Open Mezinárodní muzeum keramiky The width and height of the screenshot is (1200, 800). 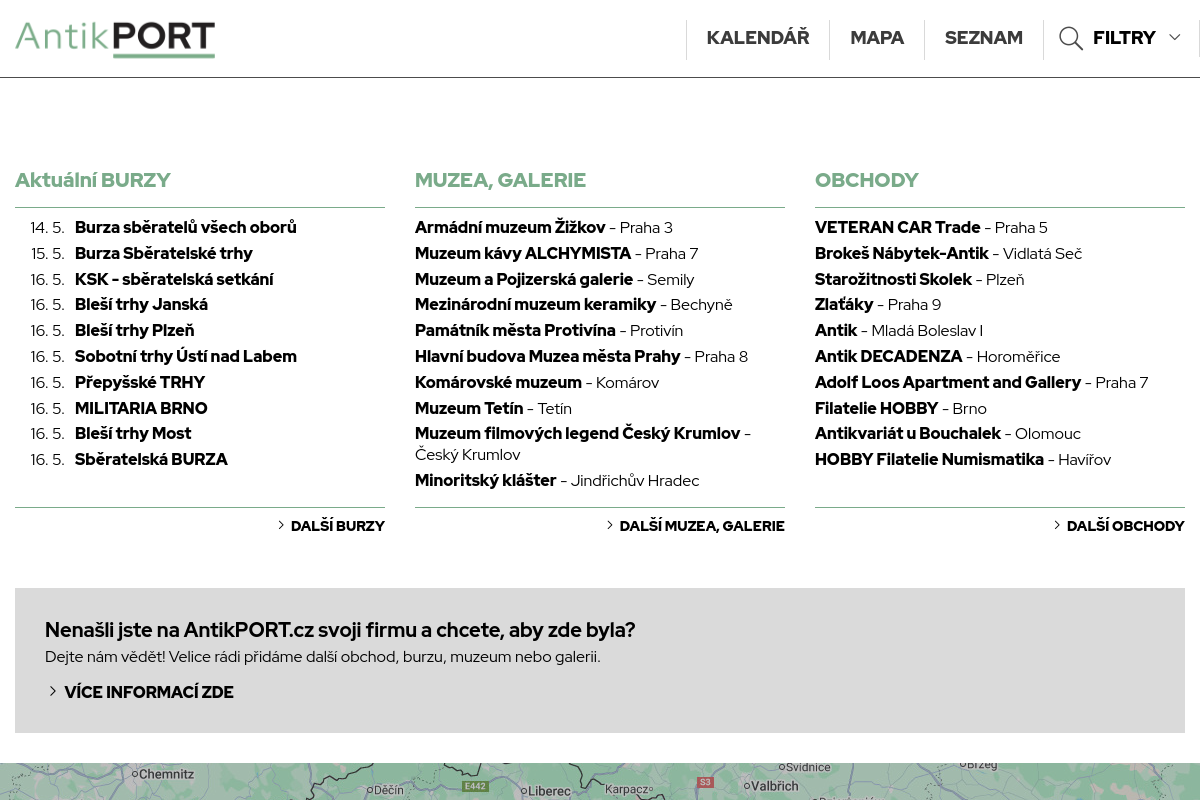coord(535,305)
